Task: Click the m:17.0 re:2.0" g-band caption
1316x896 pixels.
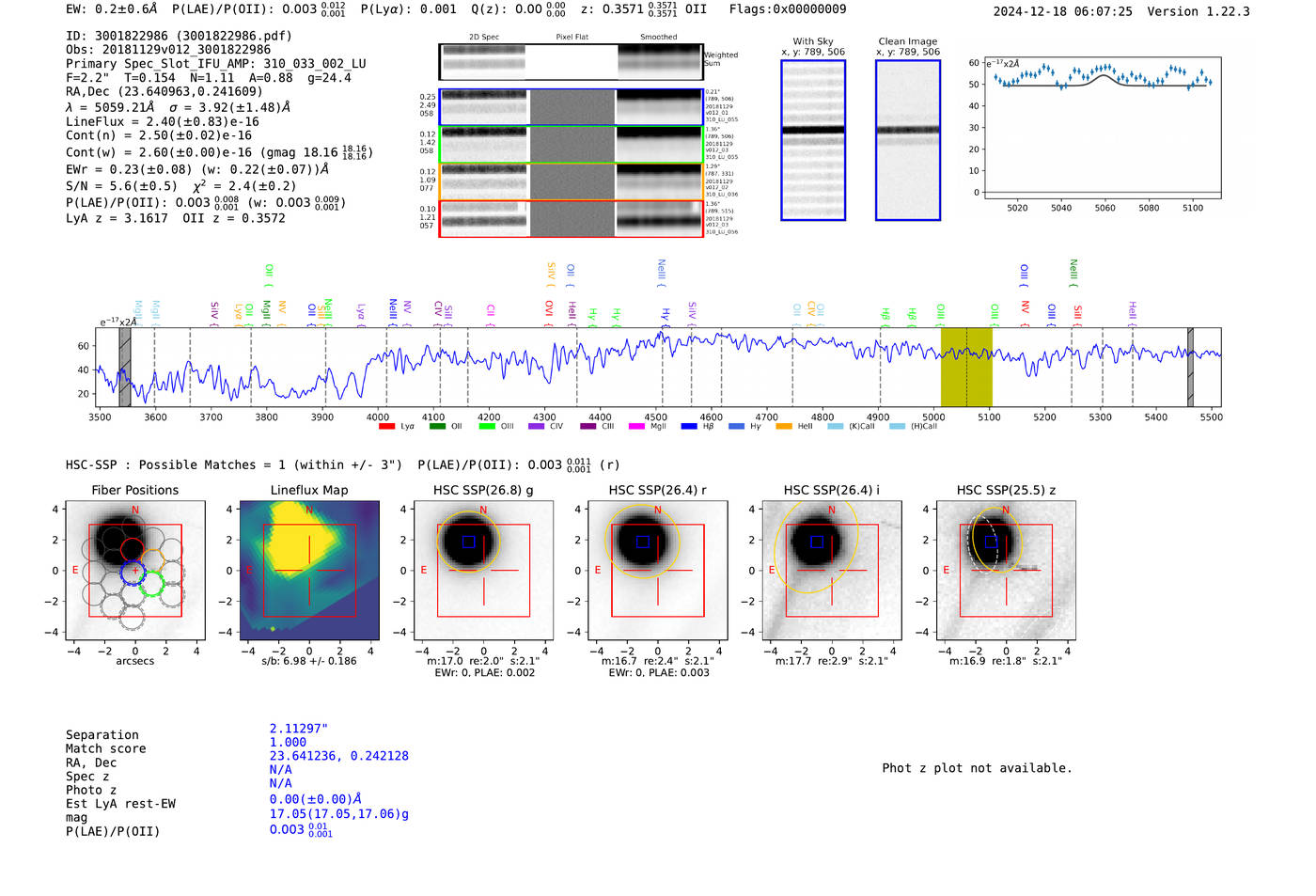Action: click(x=483, y=661)
